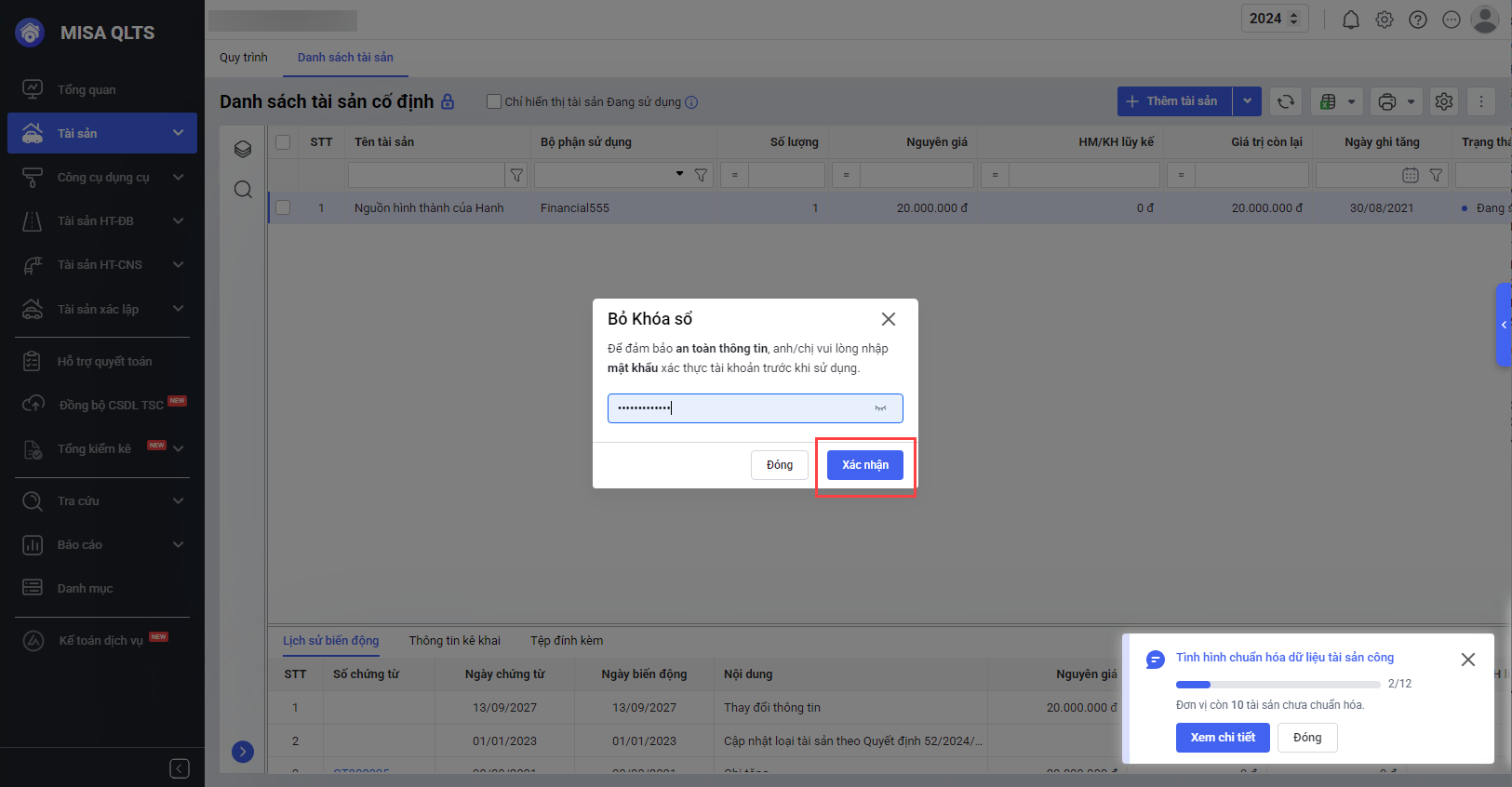This screenshot has width=1512, height=787.
Task: Click the Xác nhận button
Action: tap(864, 465)
